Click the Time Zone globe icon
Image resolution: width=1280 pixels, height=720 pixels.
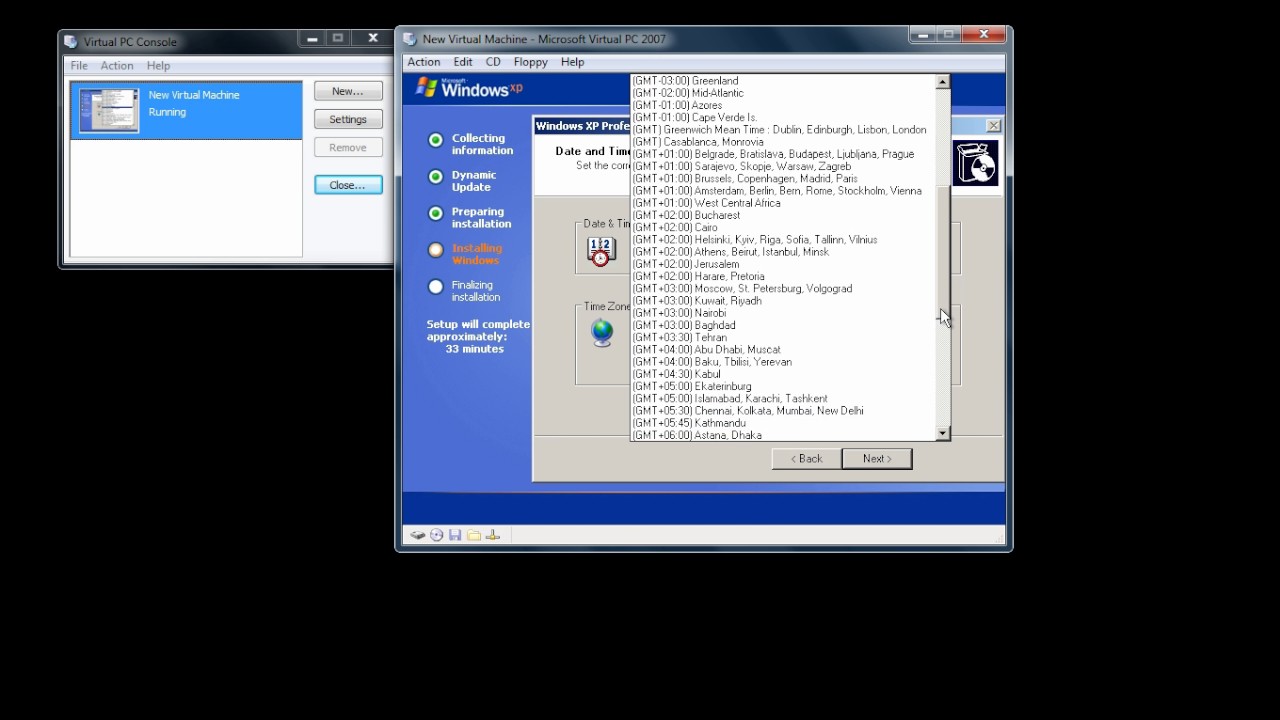click(602, 333)
